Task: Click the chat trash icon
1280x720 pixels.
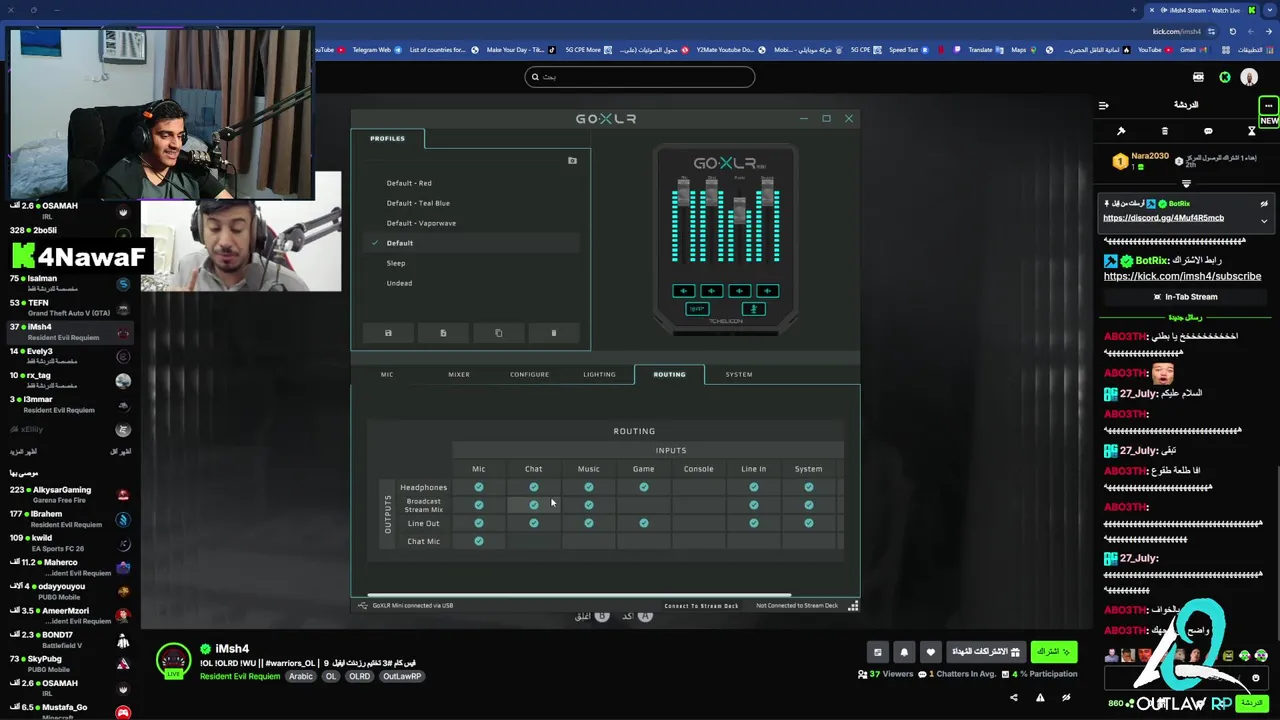Action: (1164, 131)
